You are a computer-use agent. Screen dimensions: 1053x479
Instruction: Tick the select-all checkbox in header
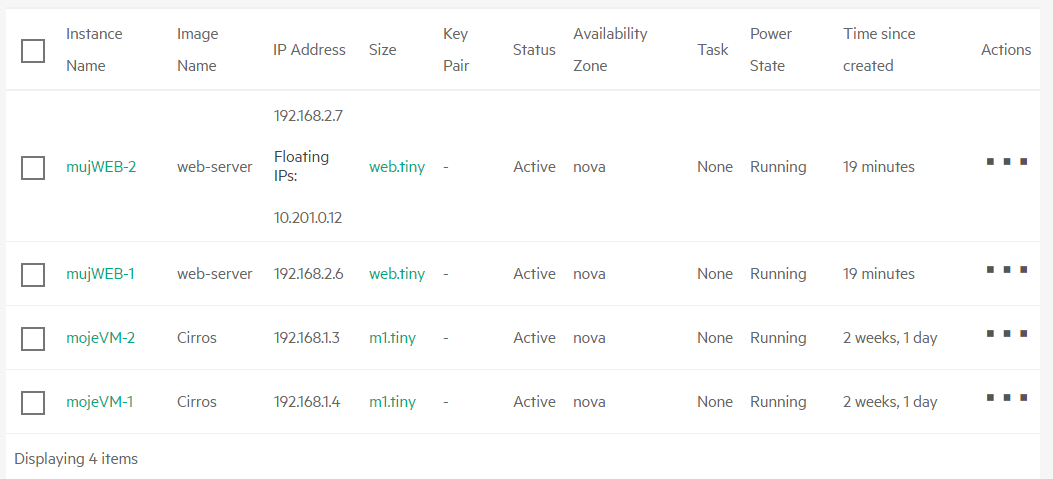(x=33, y=50)
